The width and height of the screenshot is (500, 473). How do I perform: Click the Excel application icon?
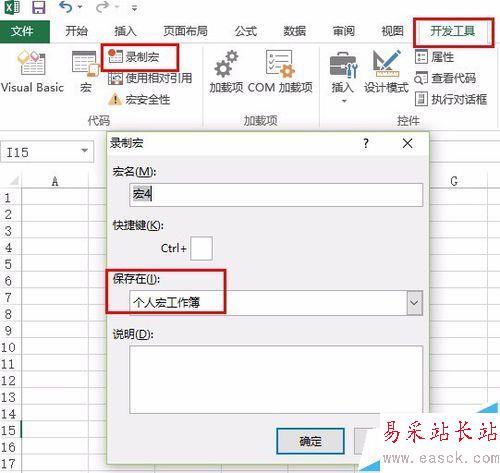click(x=12, y=7)
